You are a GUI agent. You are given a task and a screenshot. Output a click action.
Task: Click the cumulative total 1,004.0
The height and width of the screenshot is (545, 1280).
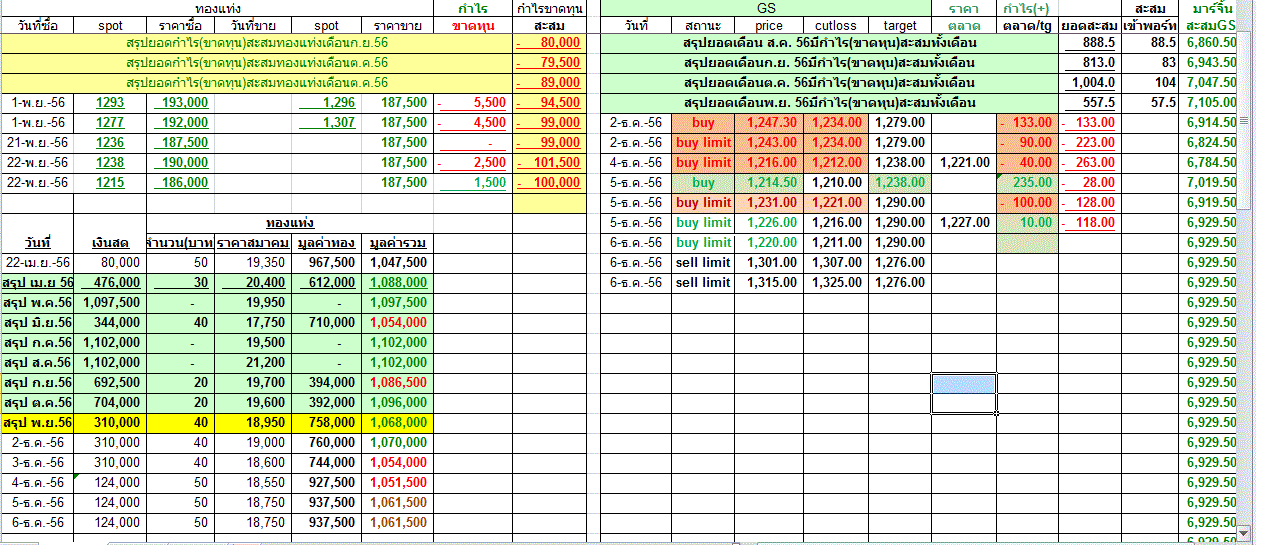click(1089, 83)
